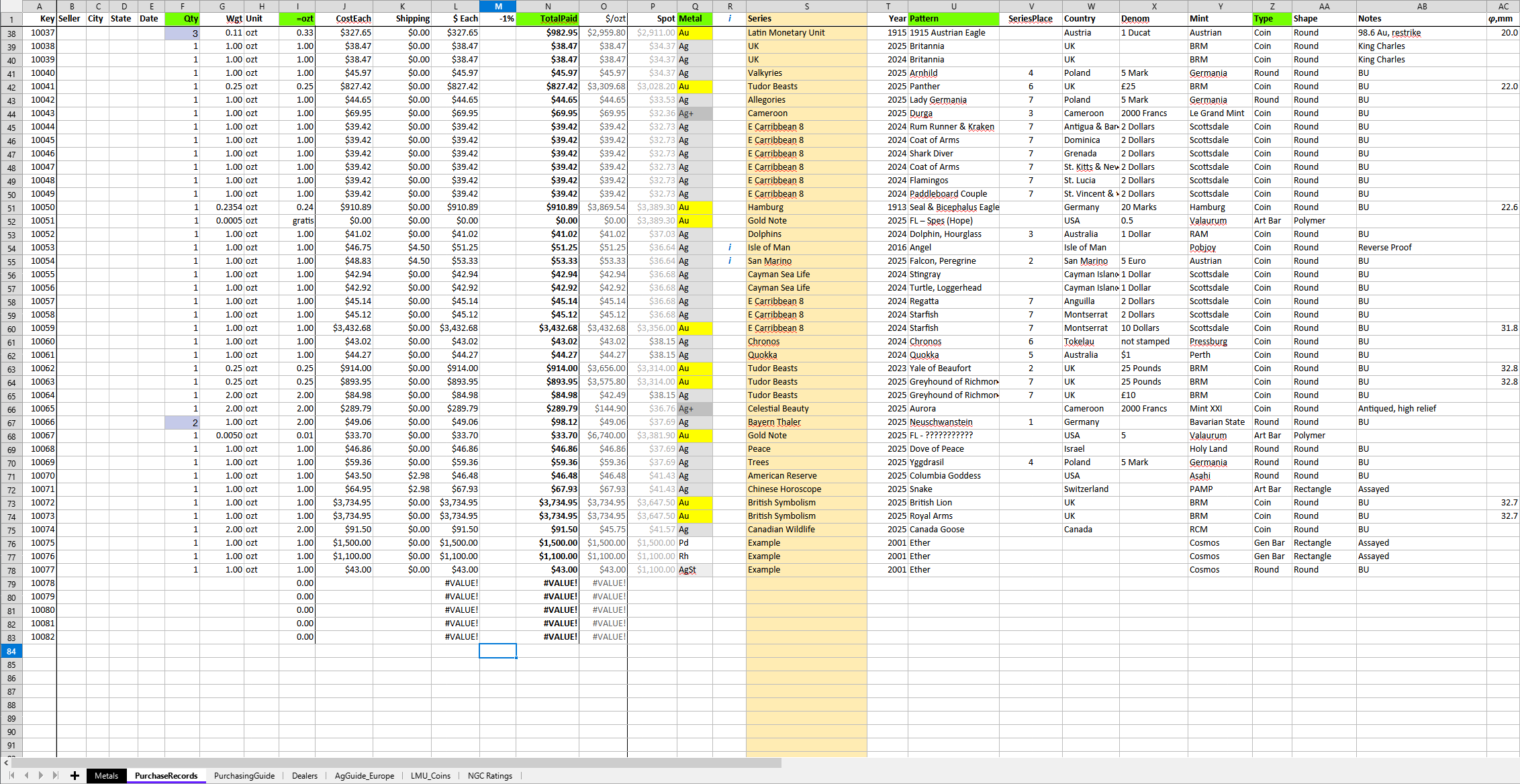Image resolution: width=1520 pixels, height=784 pixels.
Task: Open the Metals sheet tab
Action: coord(106,776)
